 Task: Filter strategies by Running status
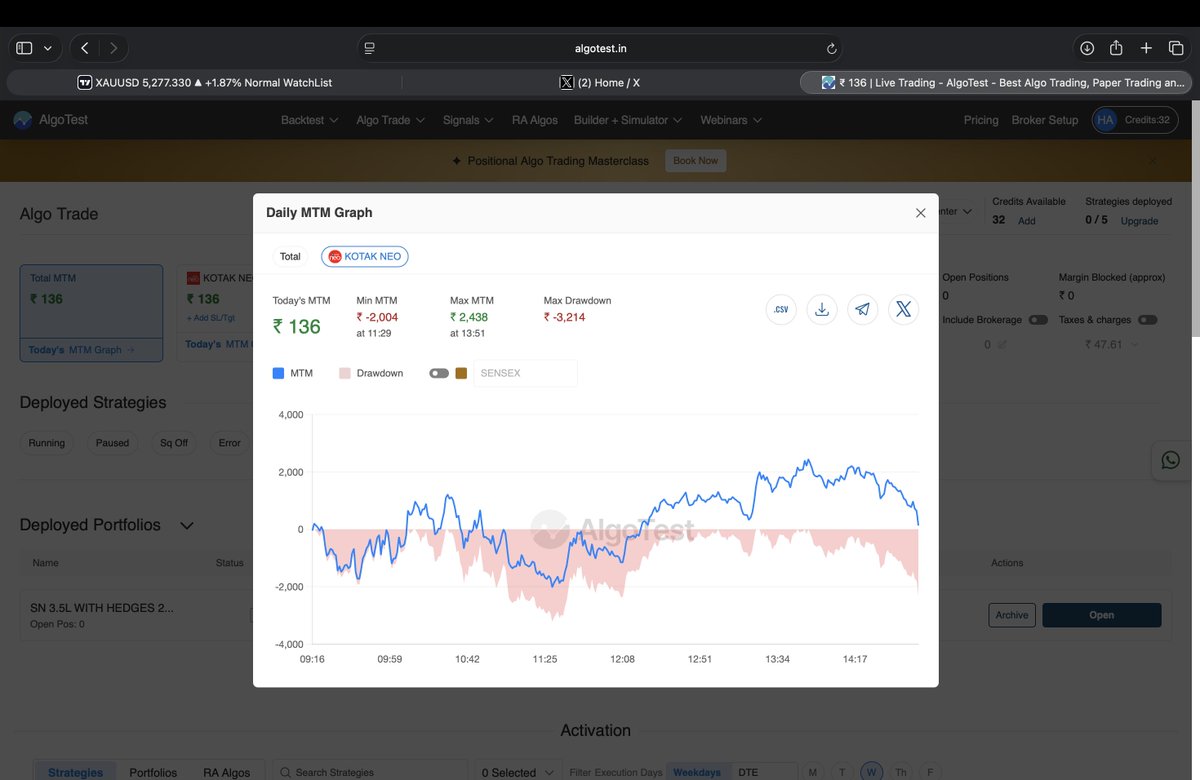[47, 443]
